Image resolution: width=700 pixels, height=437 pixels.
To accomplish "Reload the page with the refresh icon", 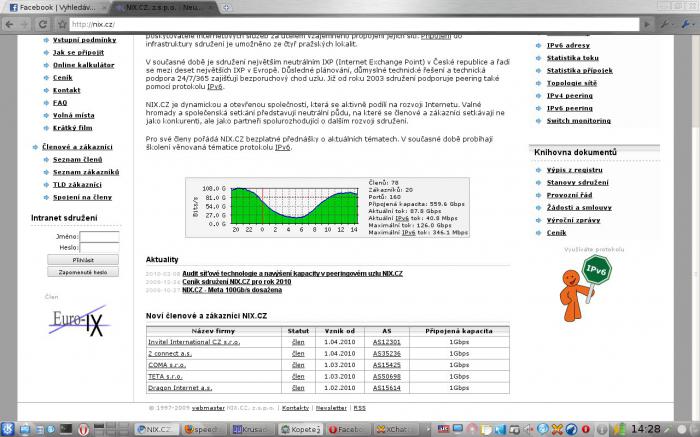I will point(43,24).
